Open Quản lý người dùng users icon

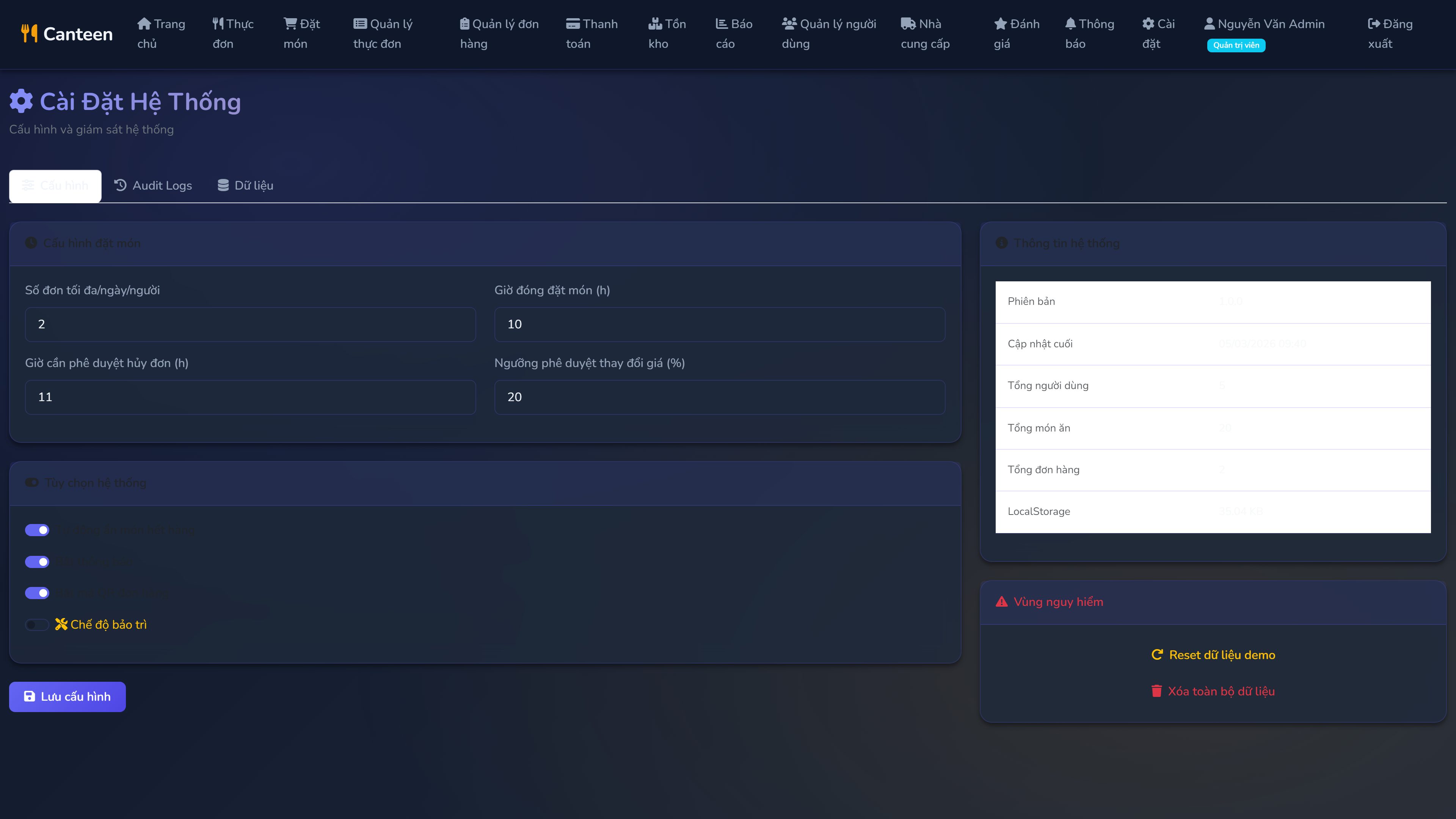click(789, 24)
